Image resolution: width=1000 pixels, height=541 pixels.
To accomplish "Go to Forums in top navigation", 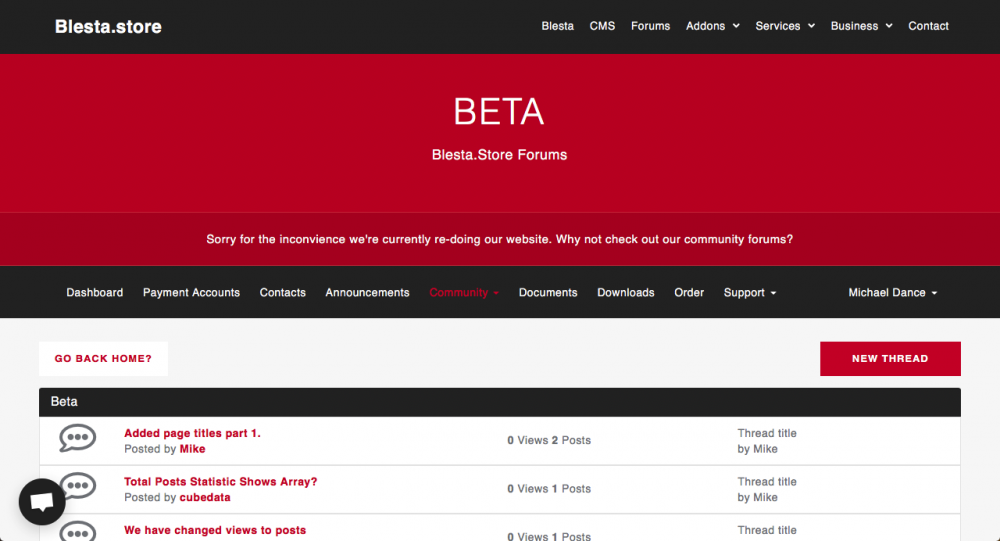I will 651,26.
